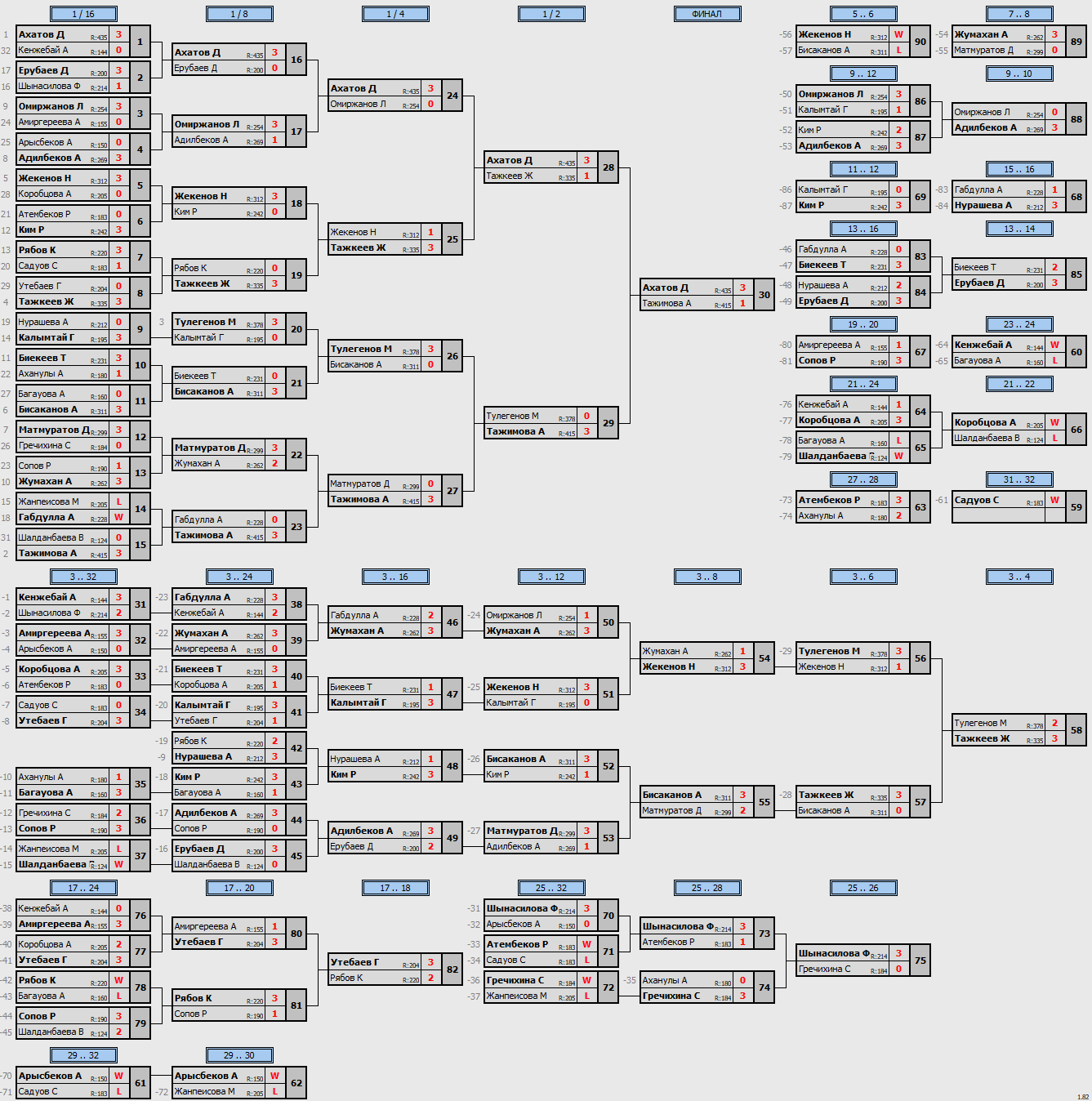Select "Утебаев Г" in match 82
The height and width of the screenshot is (1101, 1092).
point(354,962)
